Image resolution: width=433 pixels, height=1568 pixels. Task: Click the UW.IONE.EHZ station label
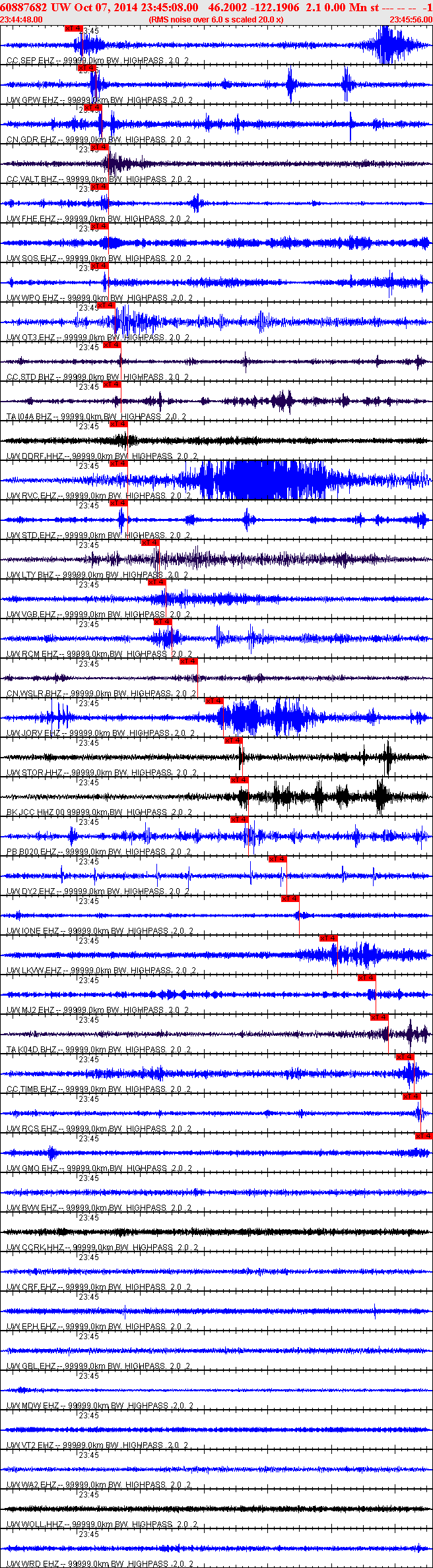click(100, 931)
